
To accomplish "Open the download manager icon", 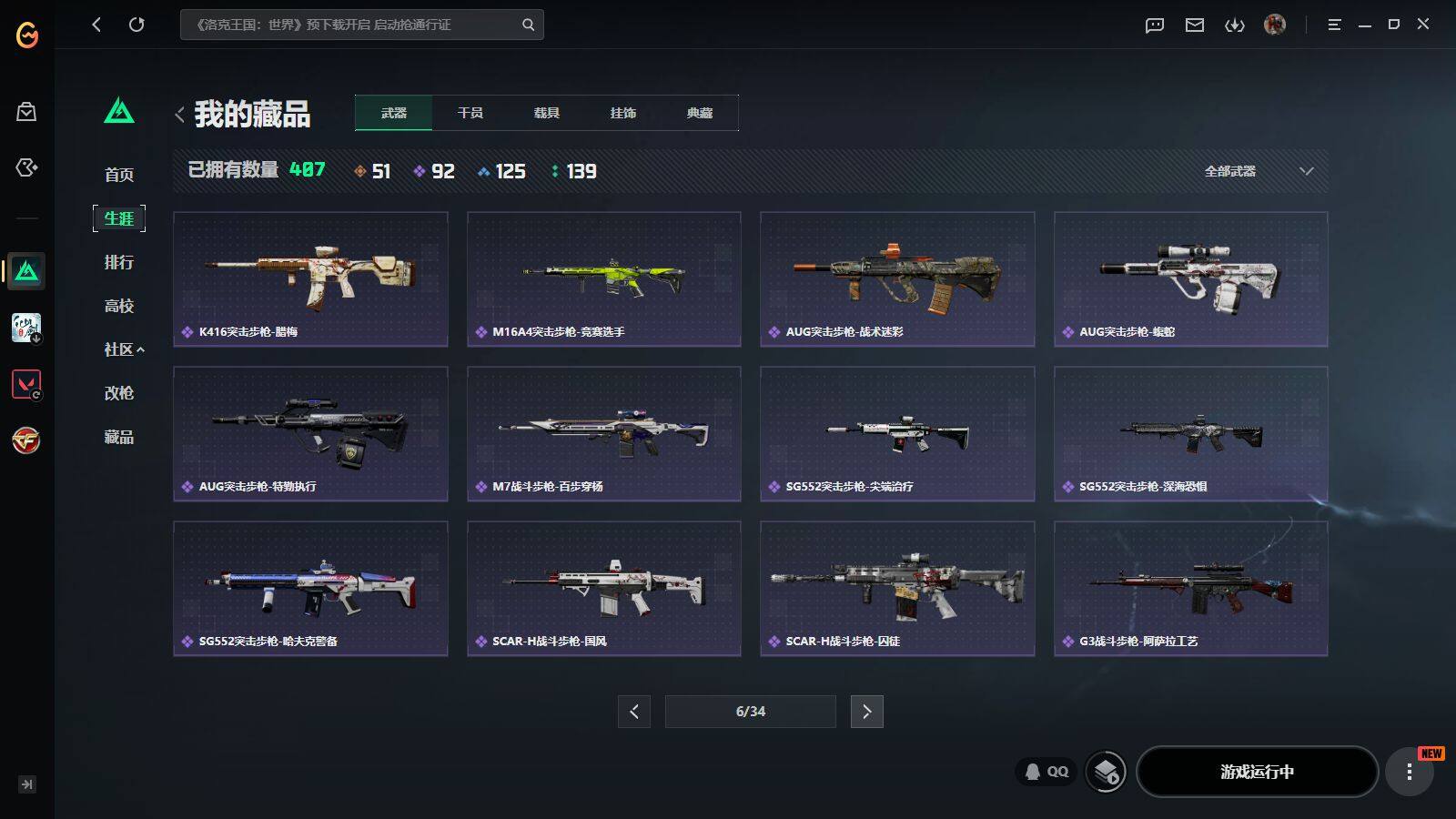I will pyautogui.click(x=1235, y=25).
